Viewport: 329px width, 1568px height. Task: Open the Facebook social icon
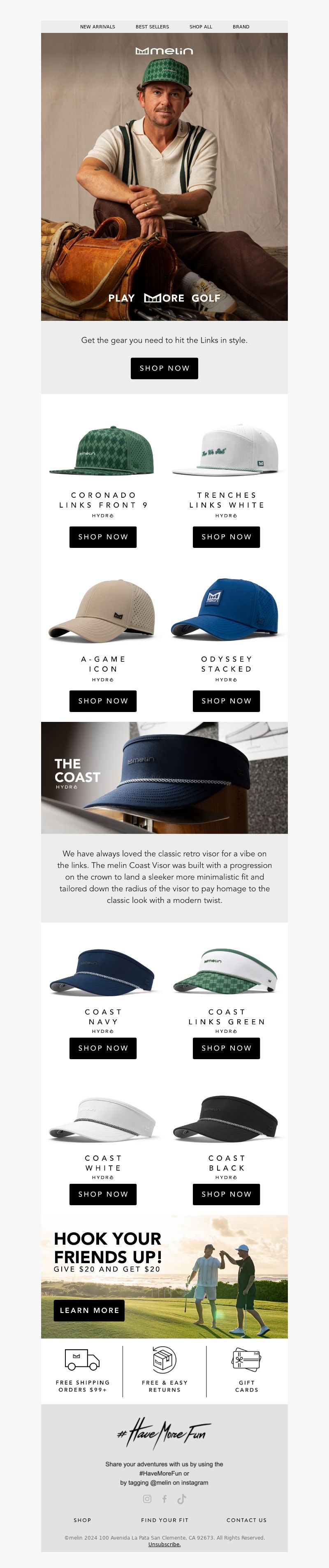164,1498
